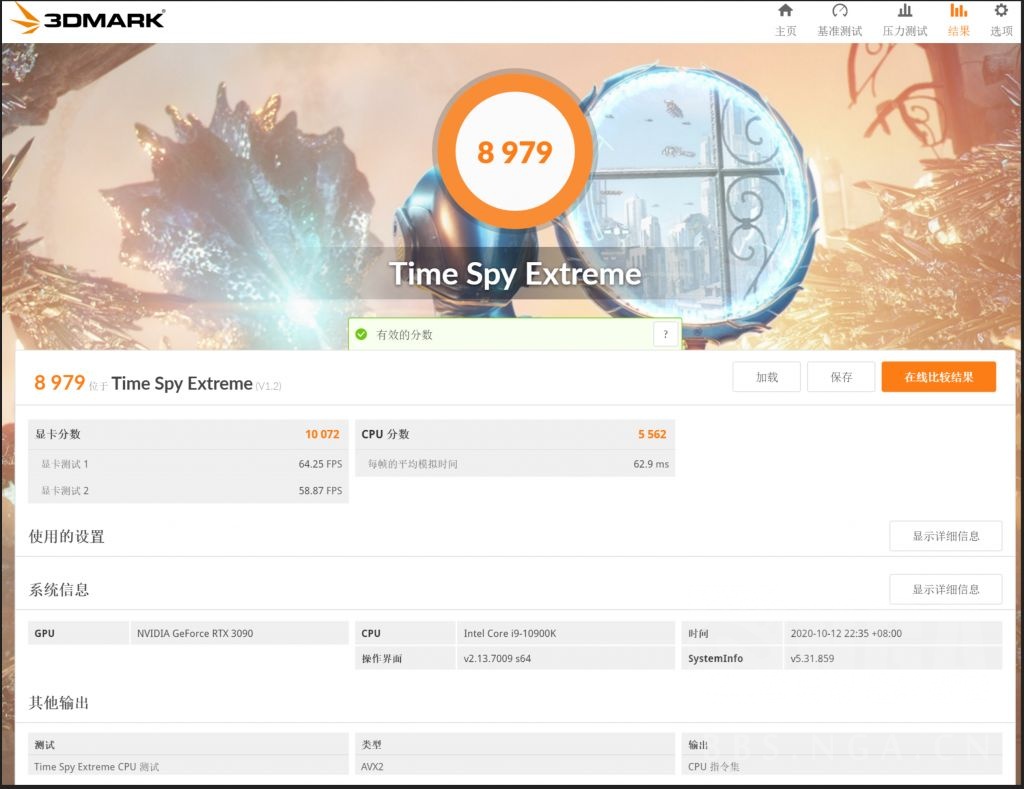Click the CPU 分数 row label
The image size is (1024, 789).
[385, 434]
